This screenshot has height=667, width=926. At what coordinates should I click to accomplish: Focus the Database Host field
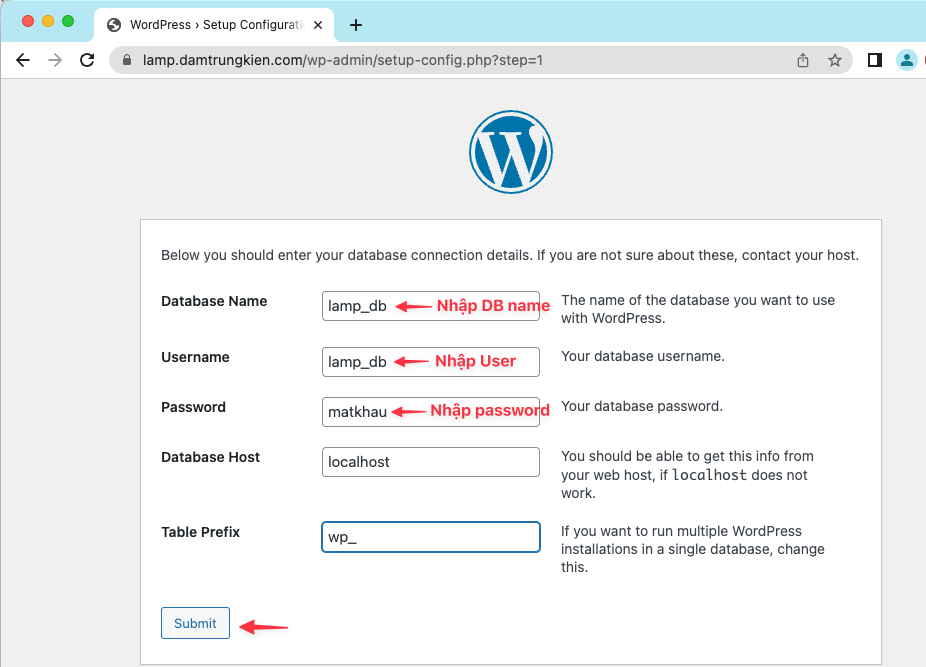pyautogui.click(x=431, y=462)
